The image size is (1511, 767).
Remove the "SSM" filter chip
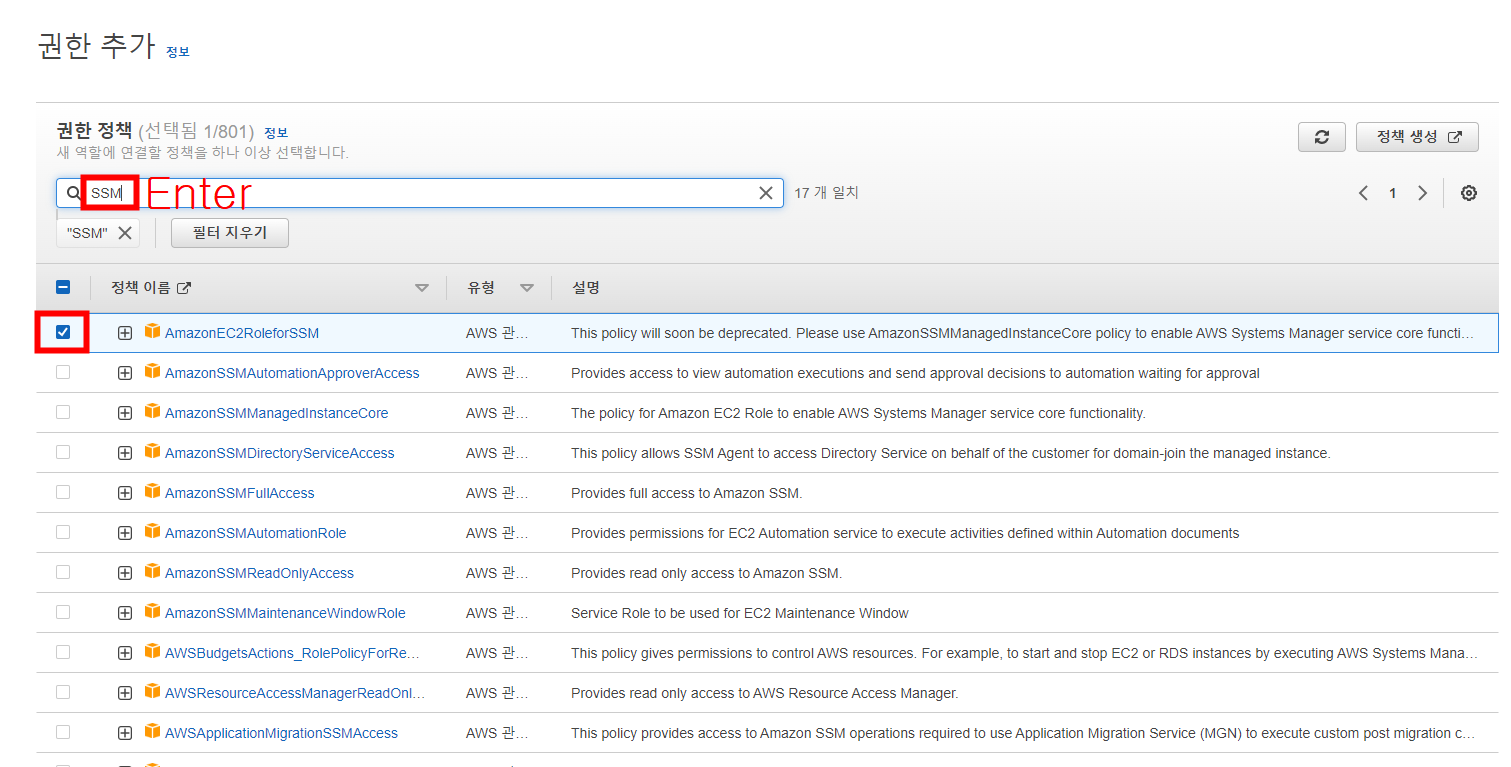click(x=124, y=233)
